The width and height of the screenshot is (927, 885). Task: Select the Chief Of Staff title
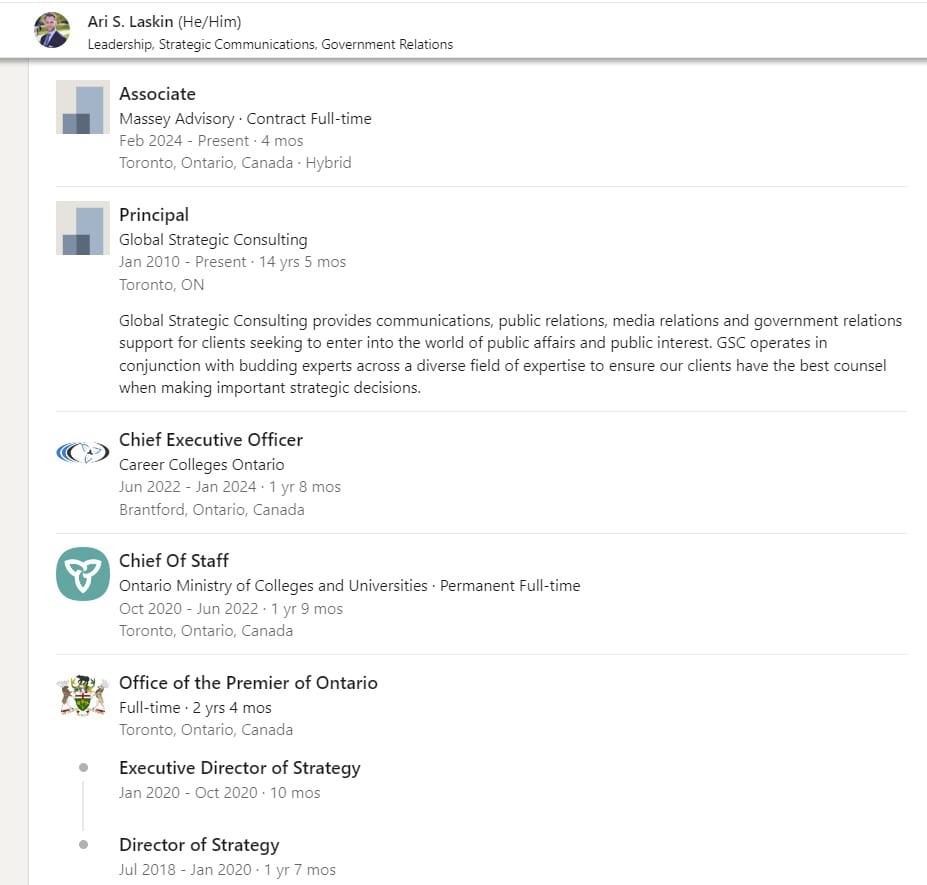(x=174, y=561)
